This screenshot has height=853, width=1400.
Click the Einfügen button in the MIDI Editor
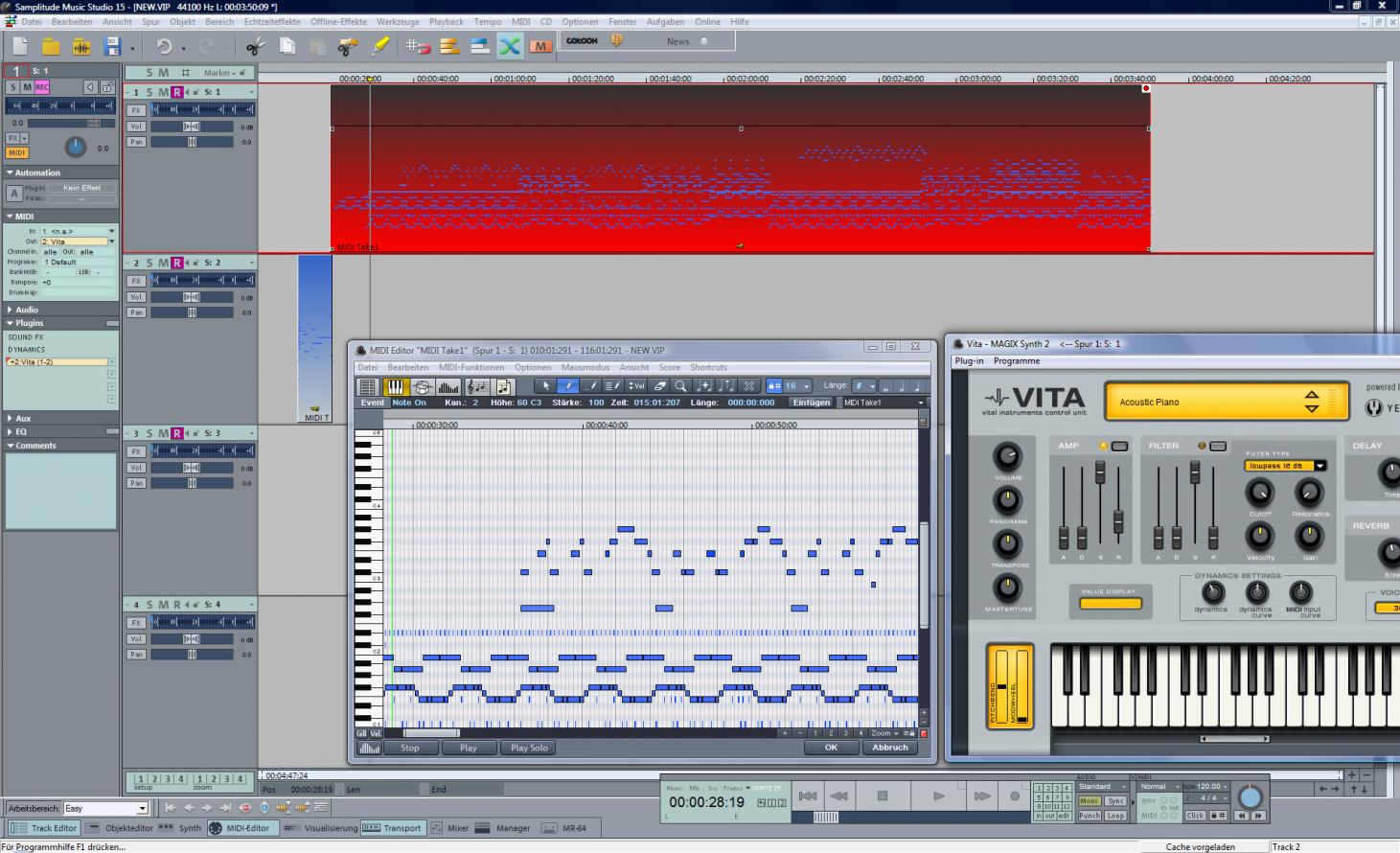pyautogui.click(x=812, y=403)
